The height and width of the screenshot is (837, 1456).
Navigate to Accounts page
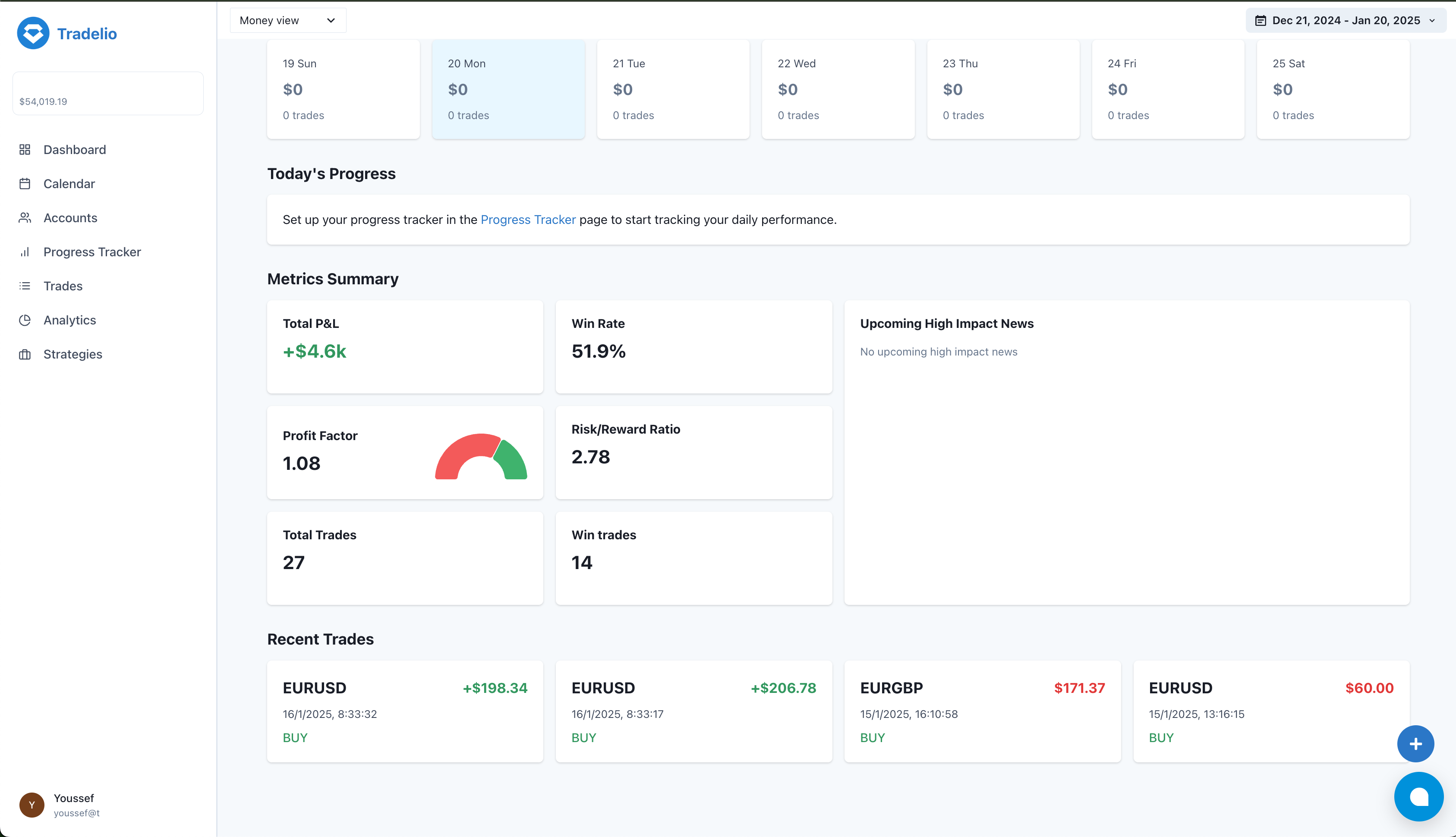70,217
